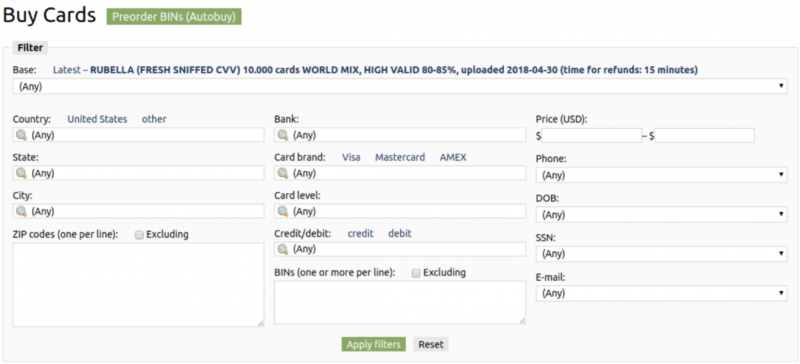Focus the Card brand text field

[x=400, y=173]
